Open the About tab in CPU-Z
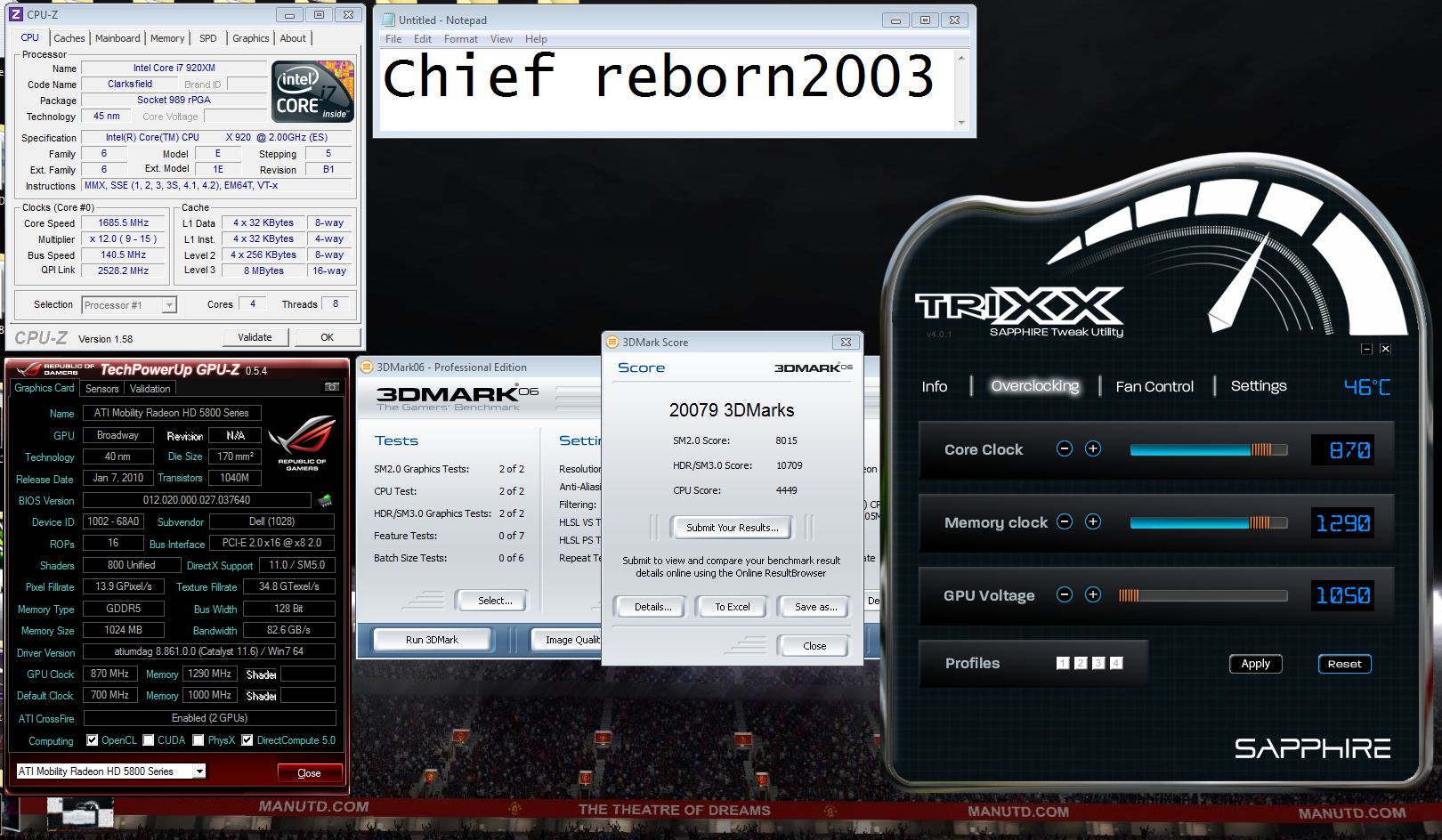Viewport: 1442px width, 840px height. pyautogui.click(x=293, y=38)
